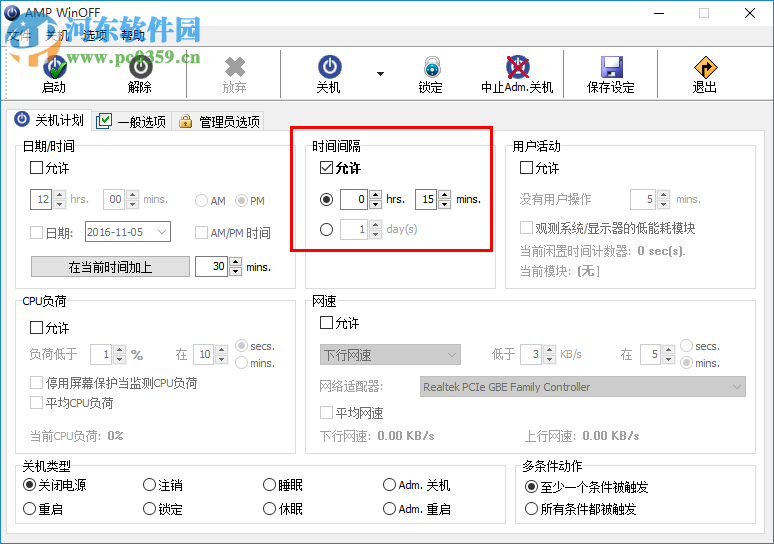Enable 允许 checkbox under 日期/时间

(36, 168)
